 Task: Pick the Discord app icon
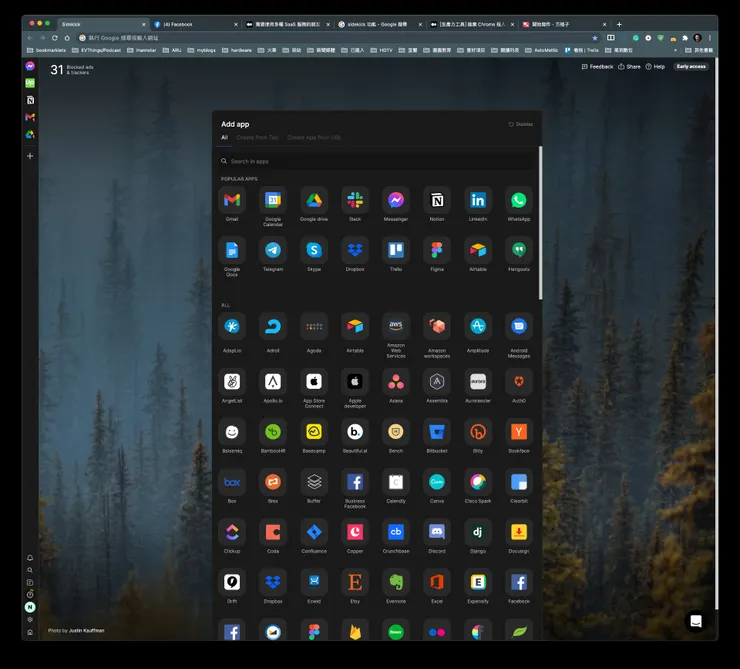(x=437, y=532)
